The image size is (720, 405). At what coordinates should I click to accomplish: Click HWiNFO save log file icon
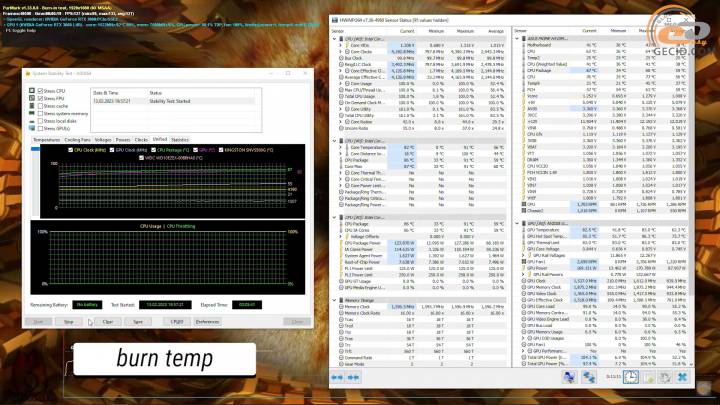(x=649, y=377)
